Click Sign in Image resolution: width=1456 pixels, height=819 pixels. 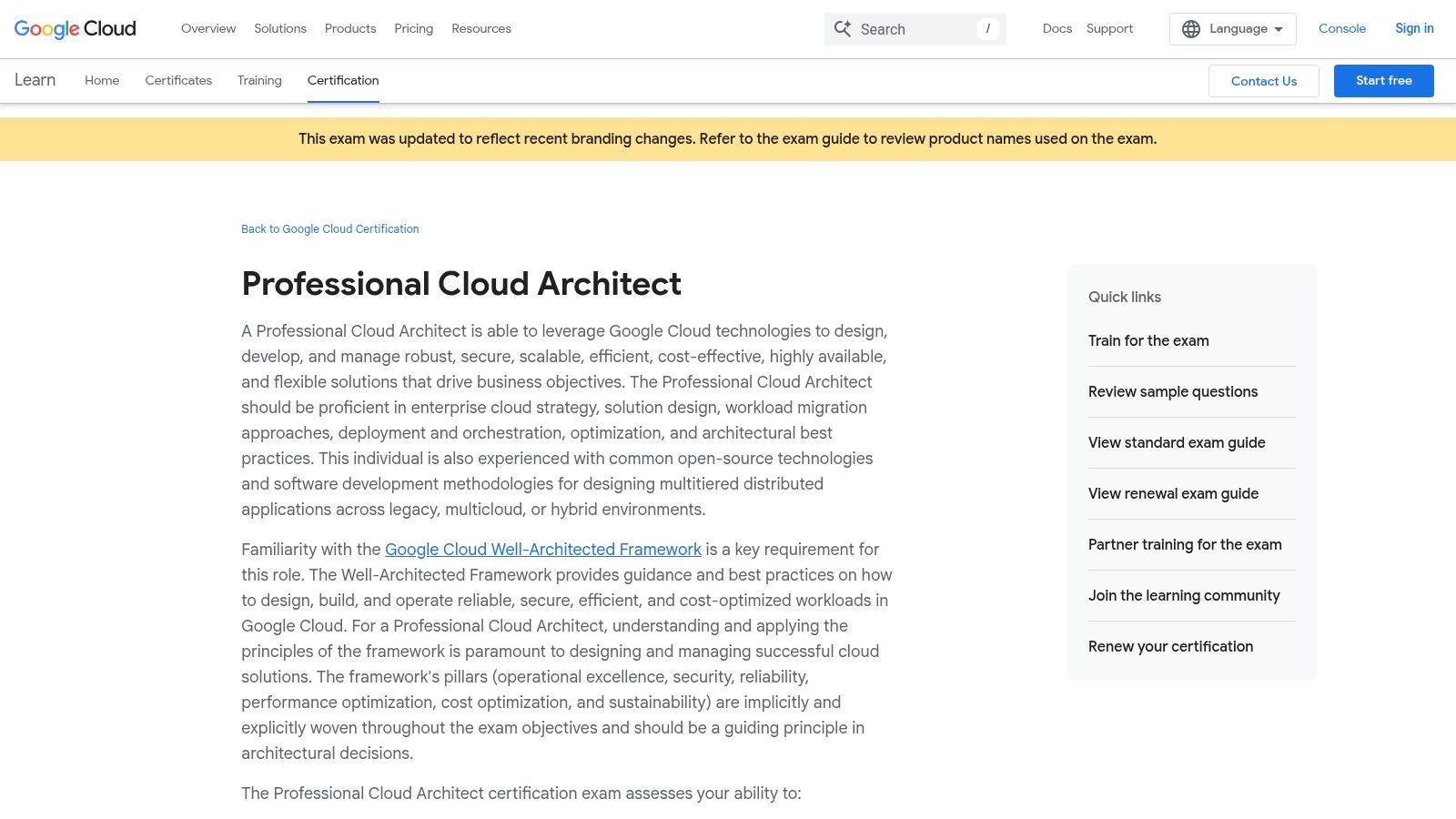1414,29
